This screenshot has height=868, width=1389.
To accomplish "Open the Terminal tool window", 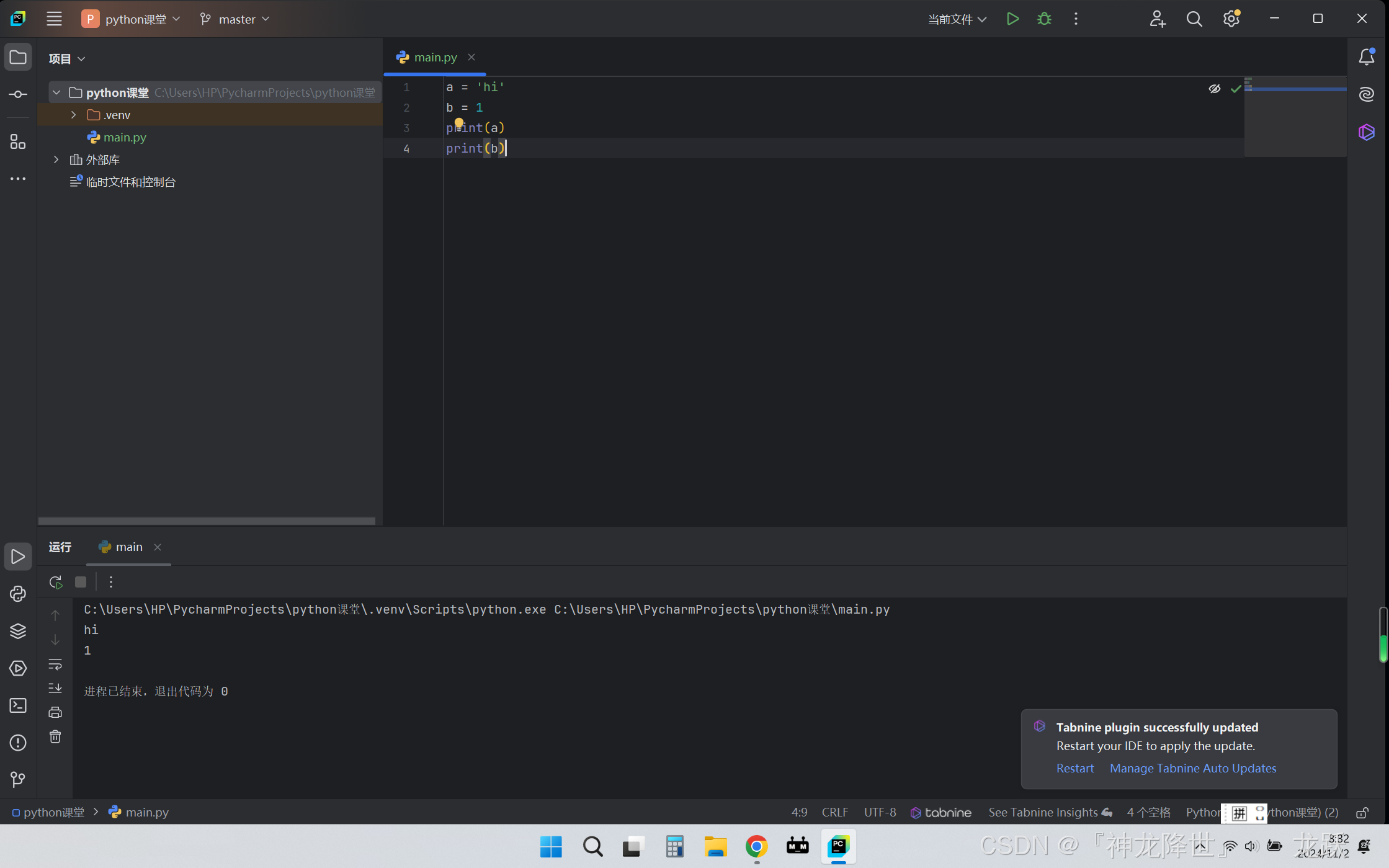I will pyautogui.click(x=17, y=705).
